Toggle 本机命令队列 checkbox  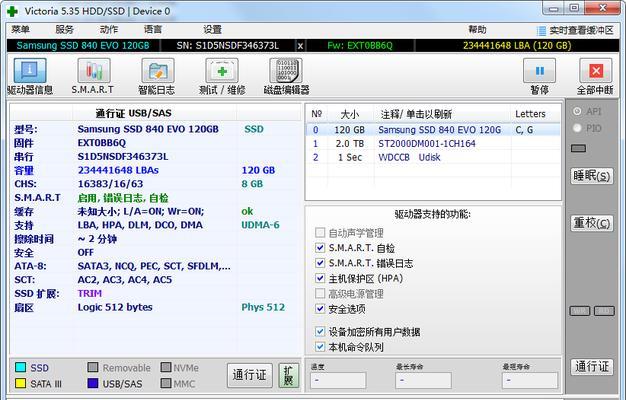point(320,347)
